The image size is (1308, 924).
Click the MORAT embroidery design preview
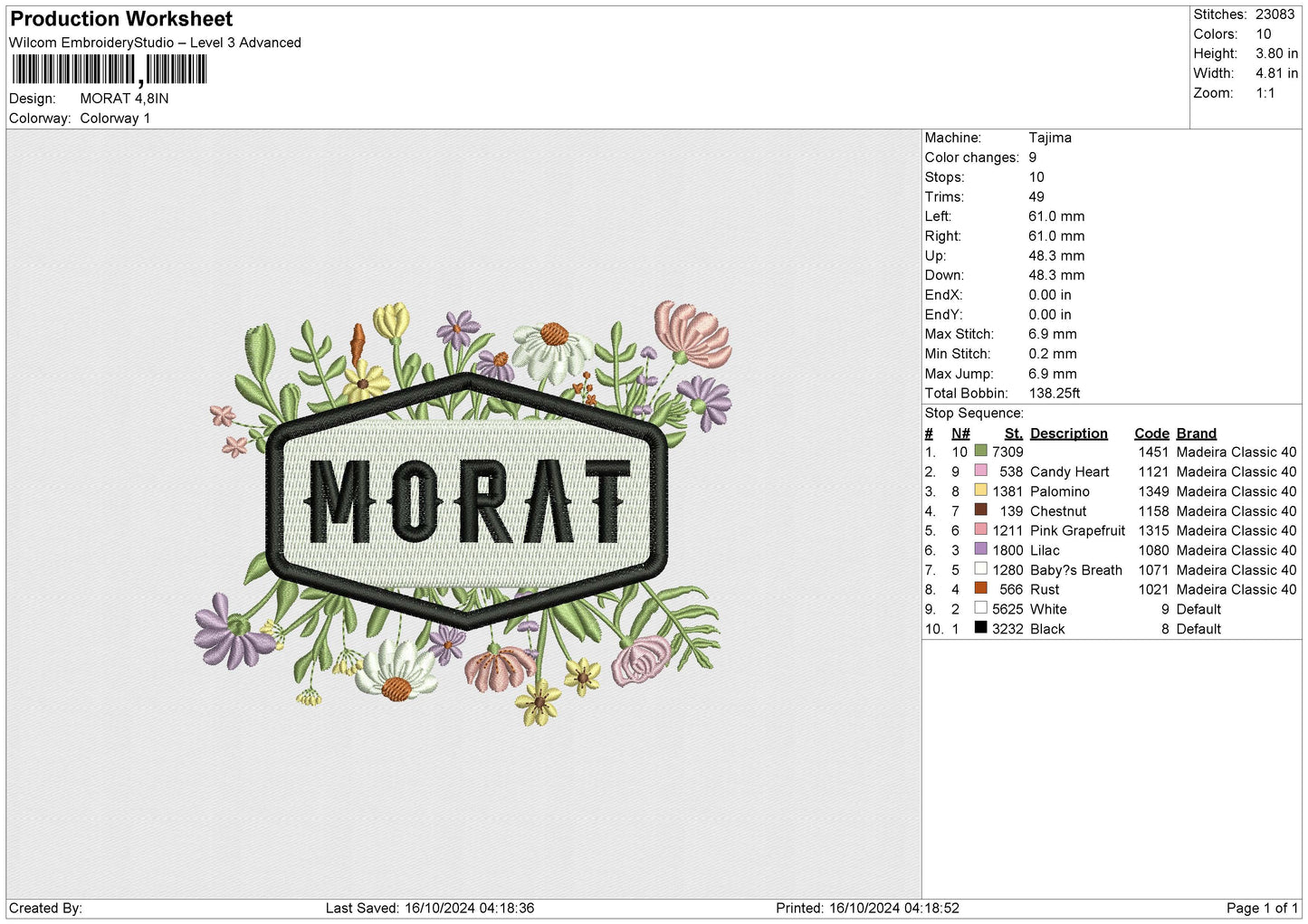tap(464, 513)
